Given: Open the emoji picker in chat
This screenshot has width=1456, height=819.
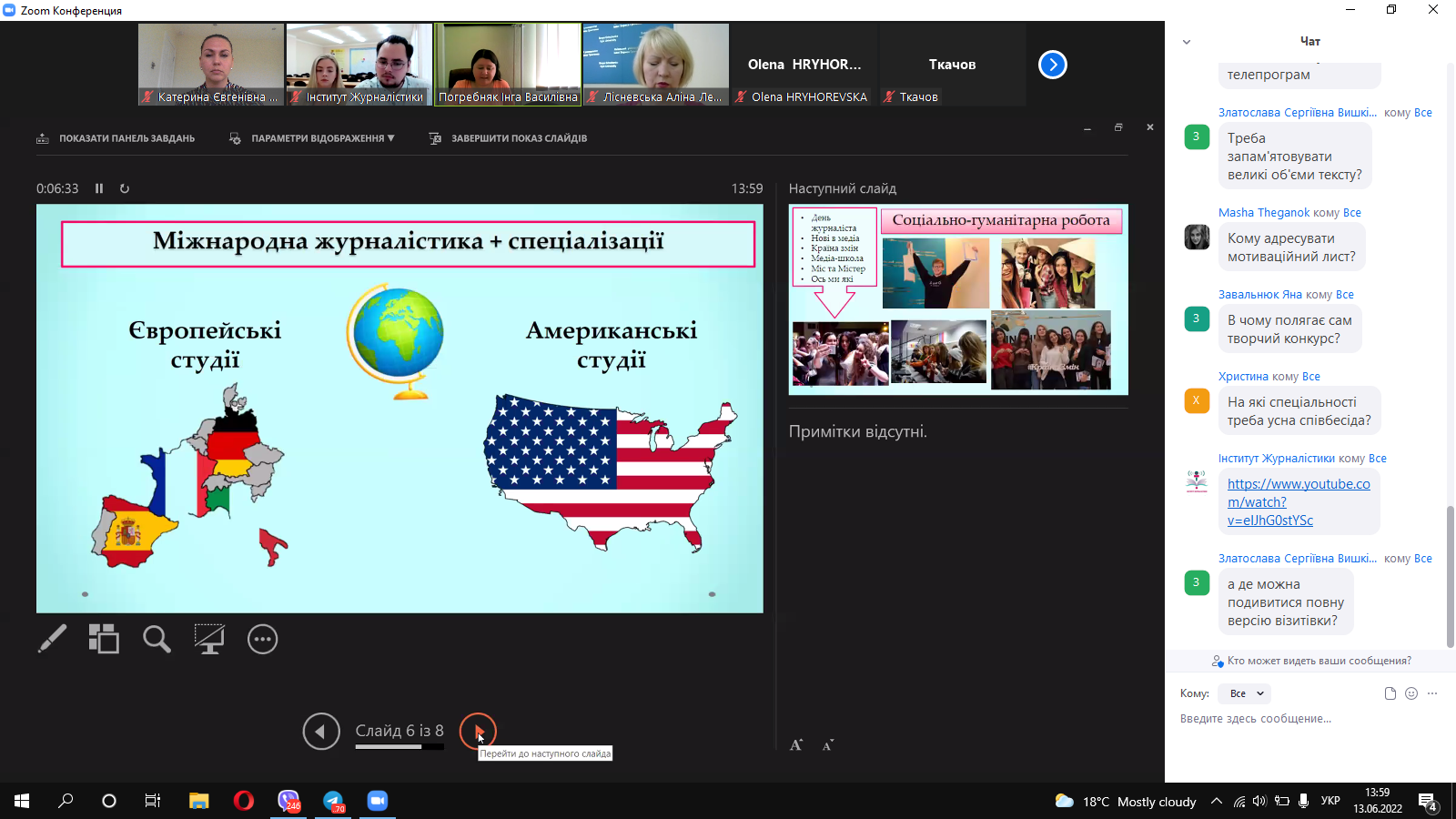Looking at the screenshot, I should click(1411, 693).
